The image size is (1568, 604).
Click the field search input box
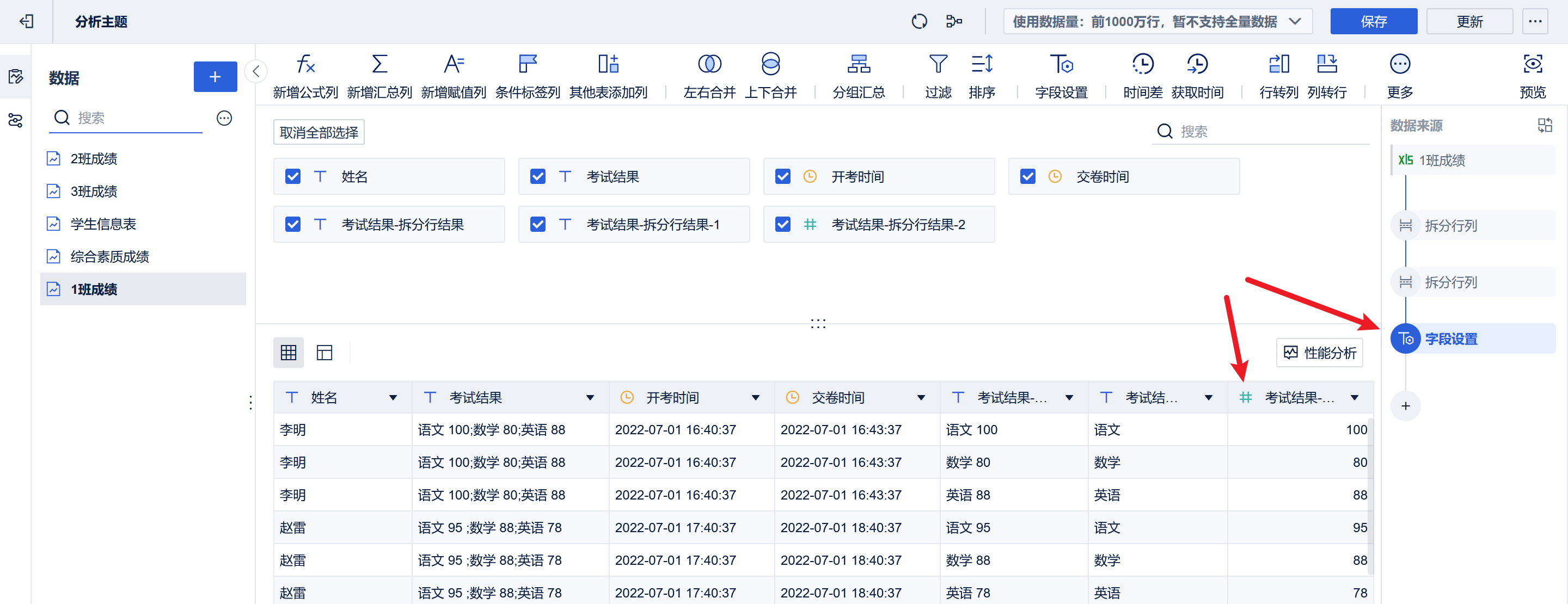coord(1260,131)
